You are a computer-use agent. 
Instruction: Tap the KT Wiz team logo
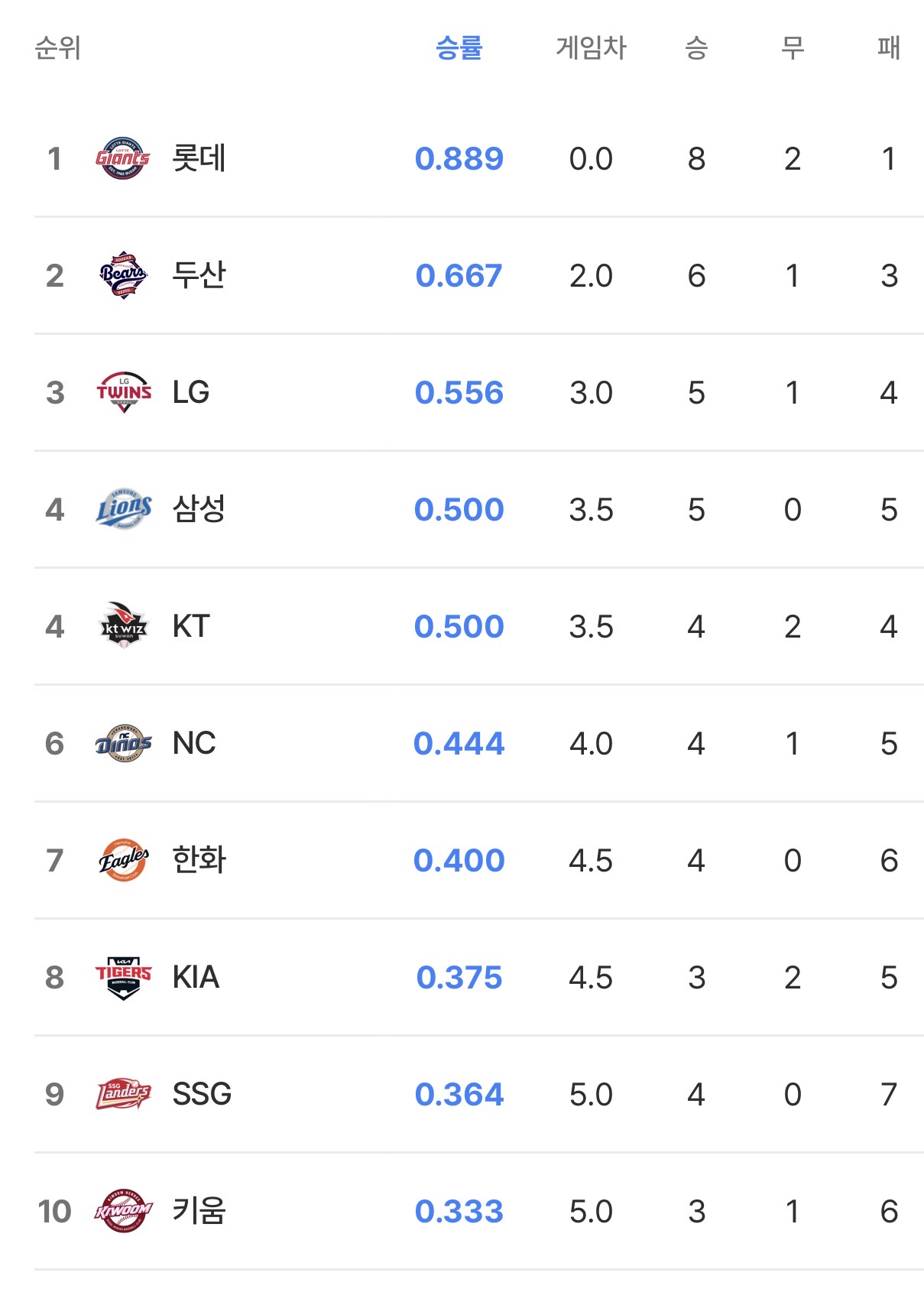(123, 627)
